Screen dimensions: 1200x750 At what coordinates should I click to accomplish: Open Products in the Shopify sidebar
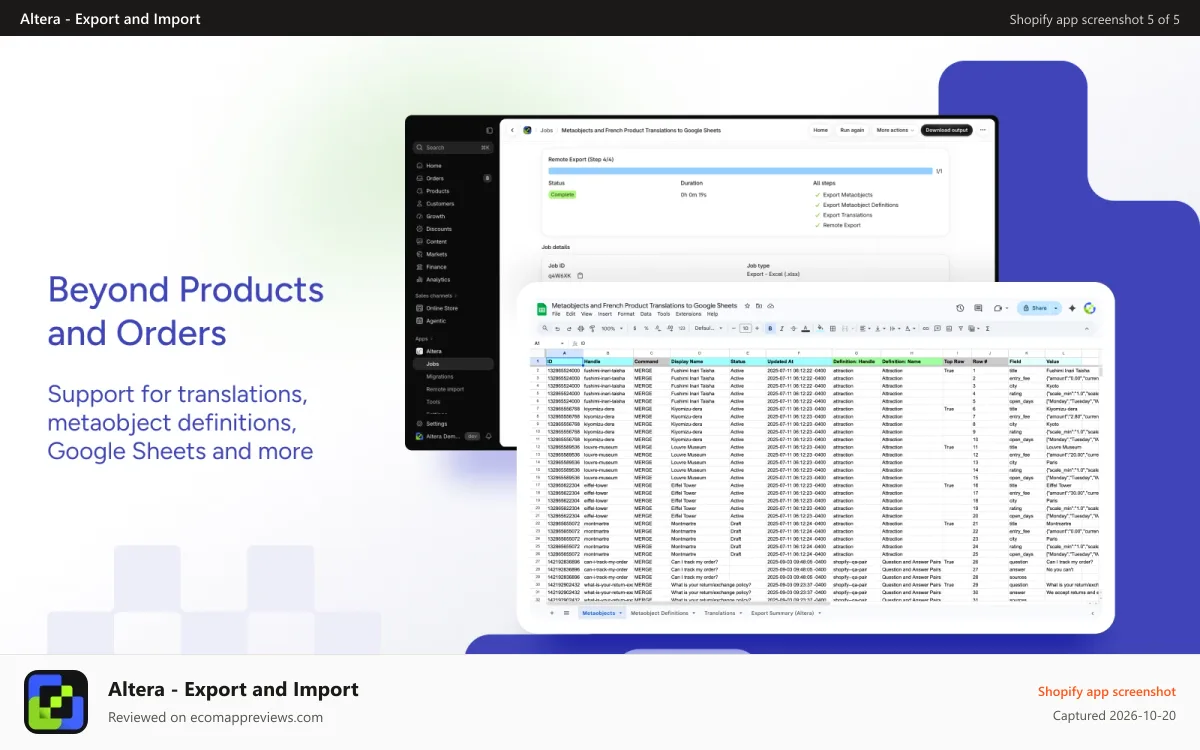tap(438, 191)
